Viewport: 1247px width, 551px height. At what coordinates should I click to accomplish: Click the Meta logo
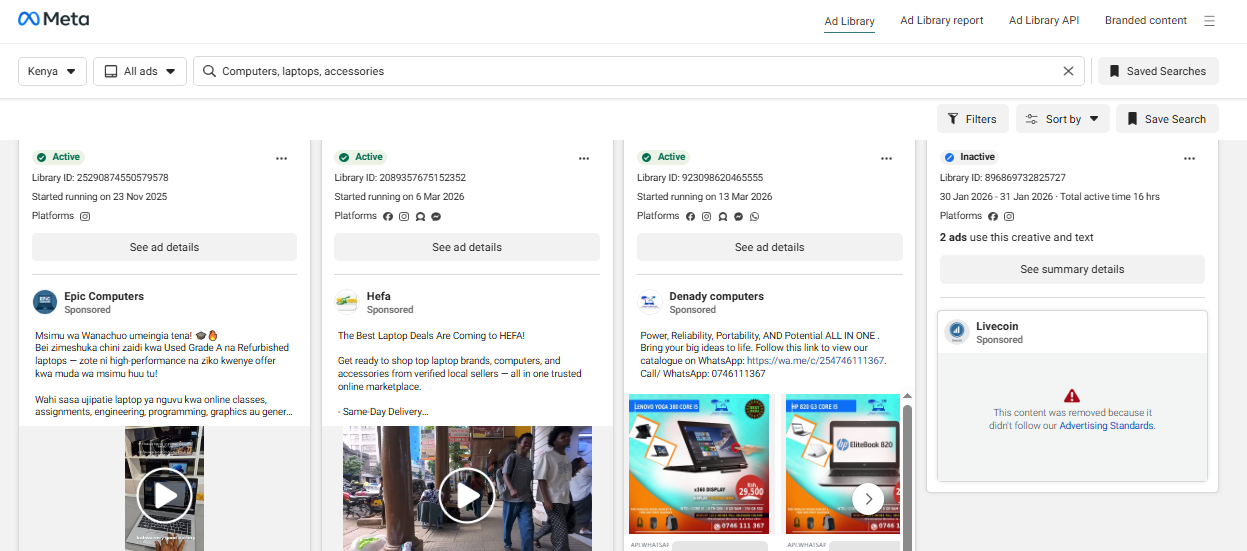[x=53, y=19]
